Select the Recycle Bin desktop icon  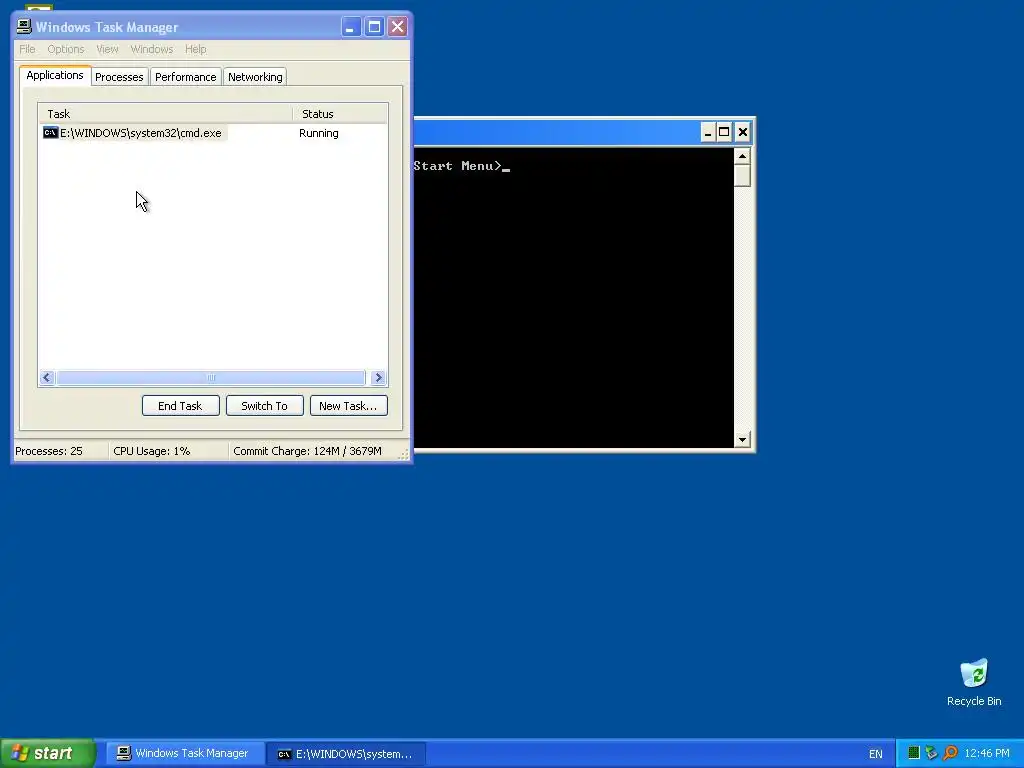[x=974, y=682]
